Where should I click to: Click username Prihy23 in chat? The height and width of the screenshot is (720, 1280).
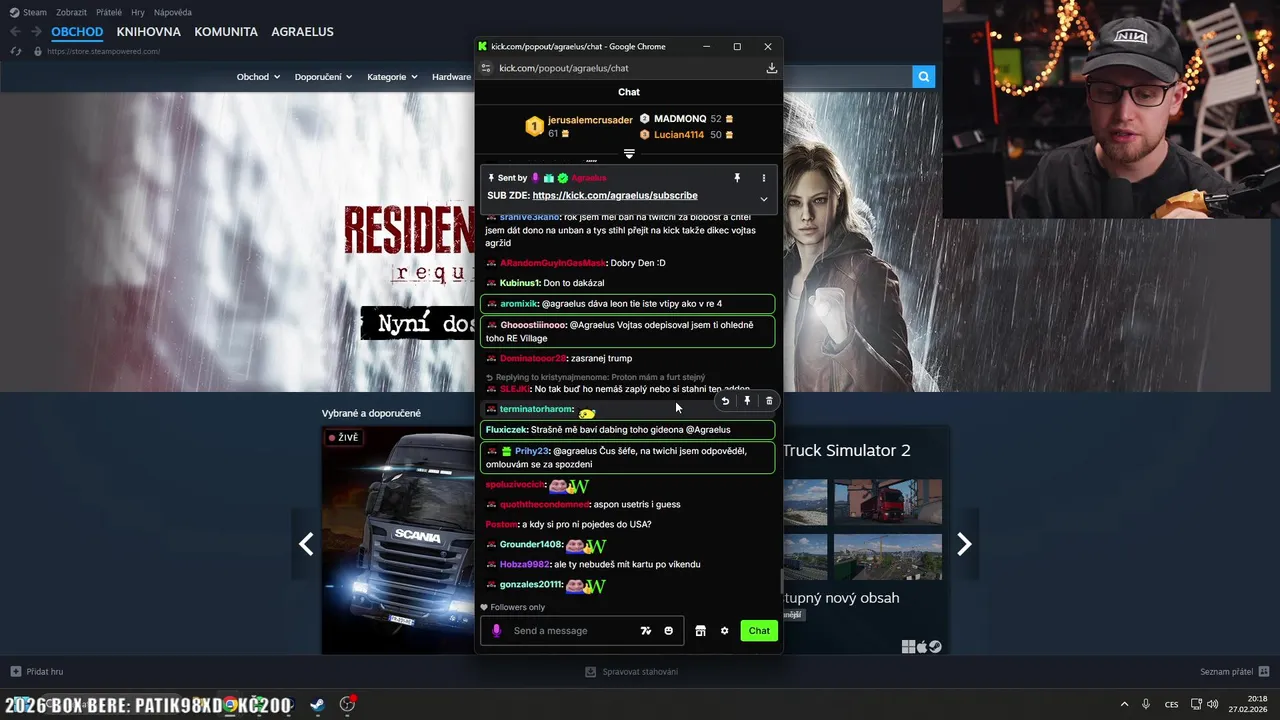(x=532, y=451)
